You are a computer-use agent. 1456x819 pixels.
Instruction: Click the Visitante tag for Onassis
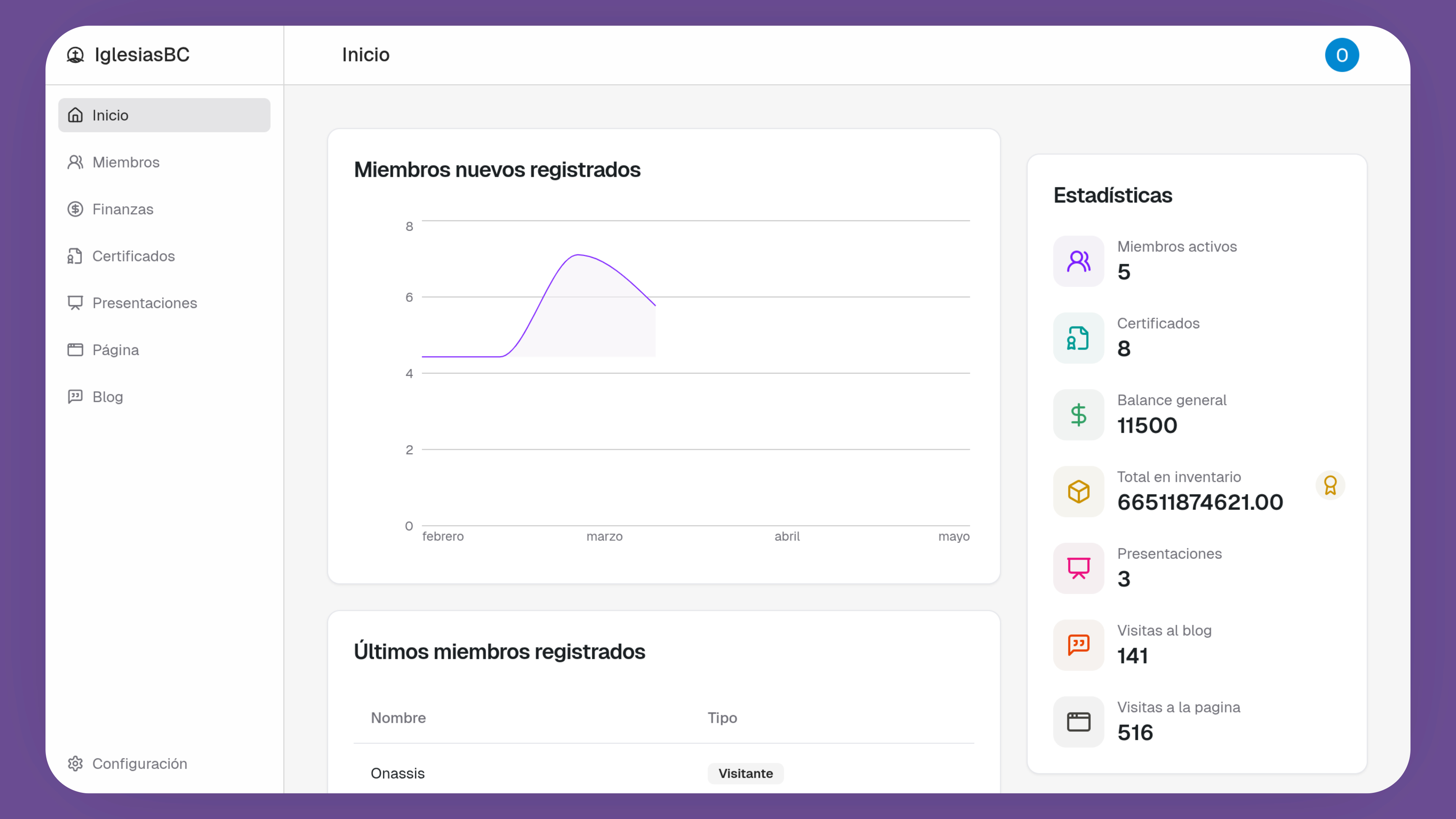click(x=745, y=773)
